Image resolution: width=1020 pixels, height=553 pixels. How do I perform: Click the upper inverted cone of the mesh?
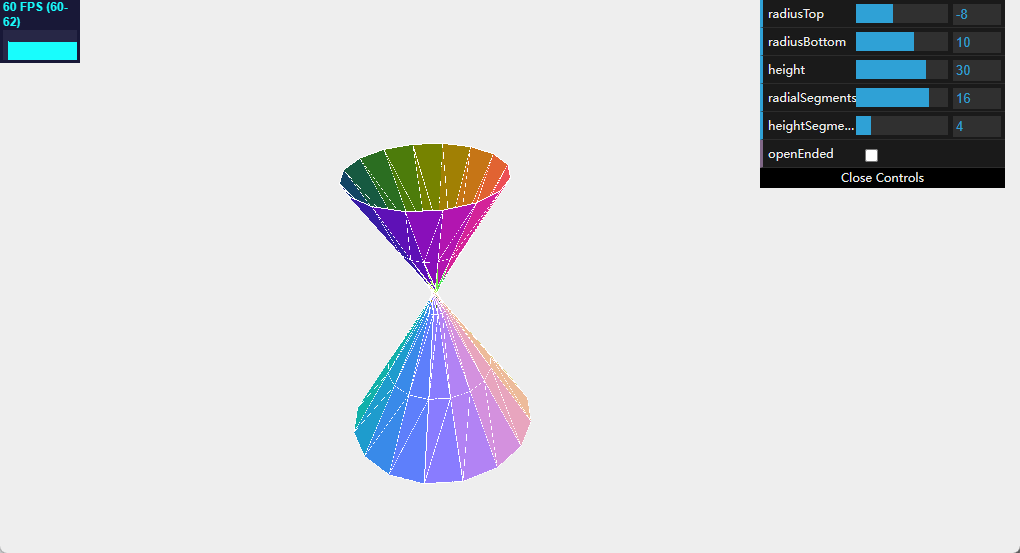click(428, 210)
